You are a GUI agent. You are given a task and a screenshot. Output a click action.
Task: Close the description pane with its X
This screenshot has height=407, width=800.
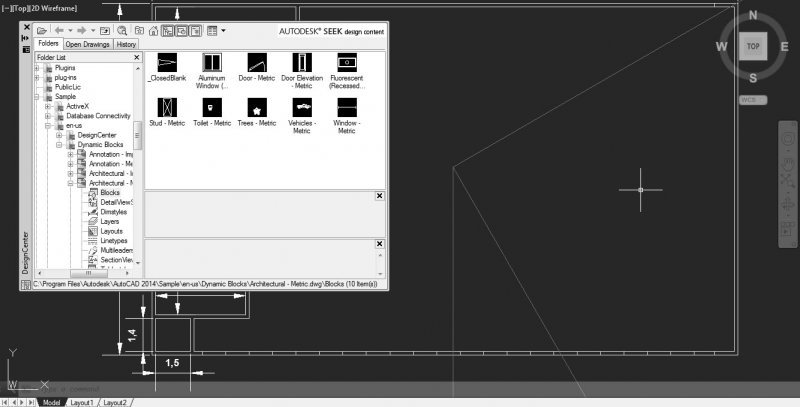(x=380, y=244)
